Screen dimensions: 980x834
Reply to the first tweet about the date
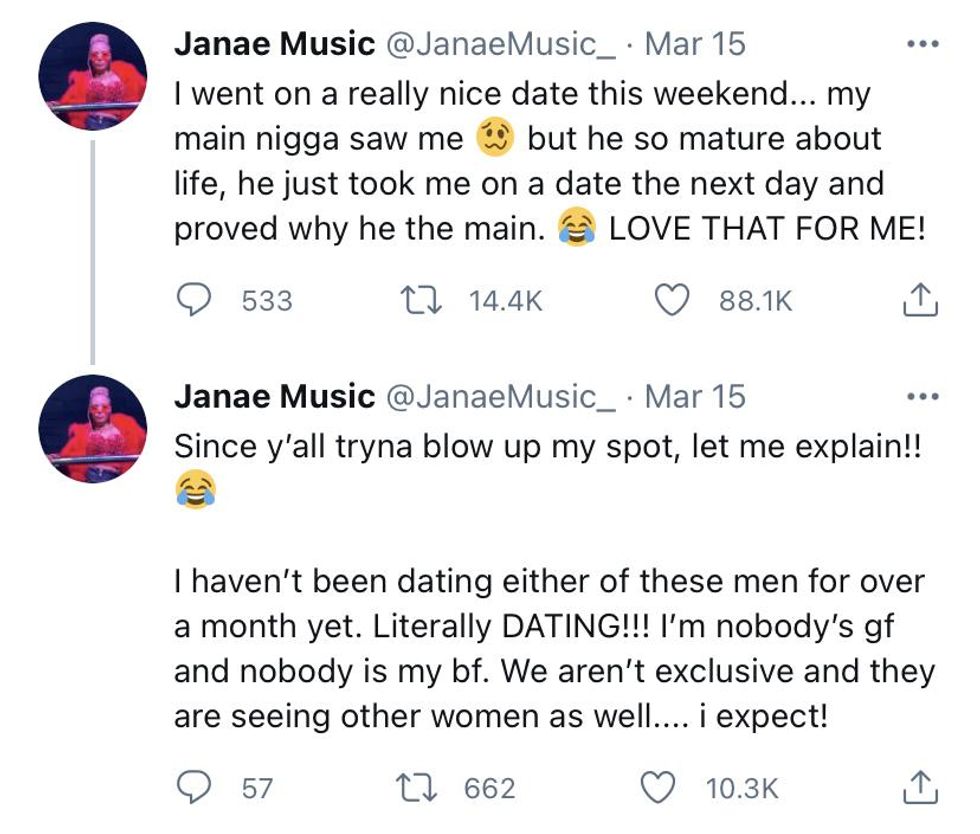(195, 300)
